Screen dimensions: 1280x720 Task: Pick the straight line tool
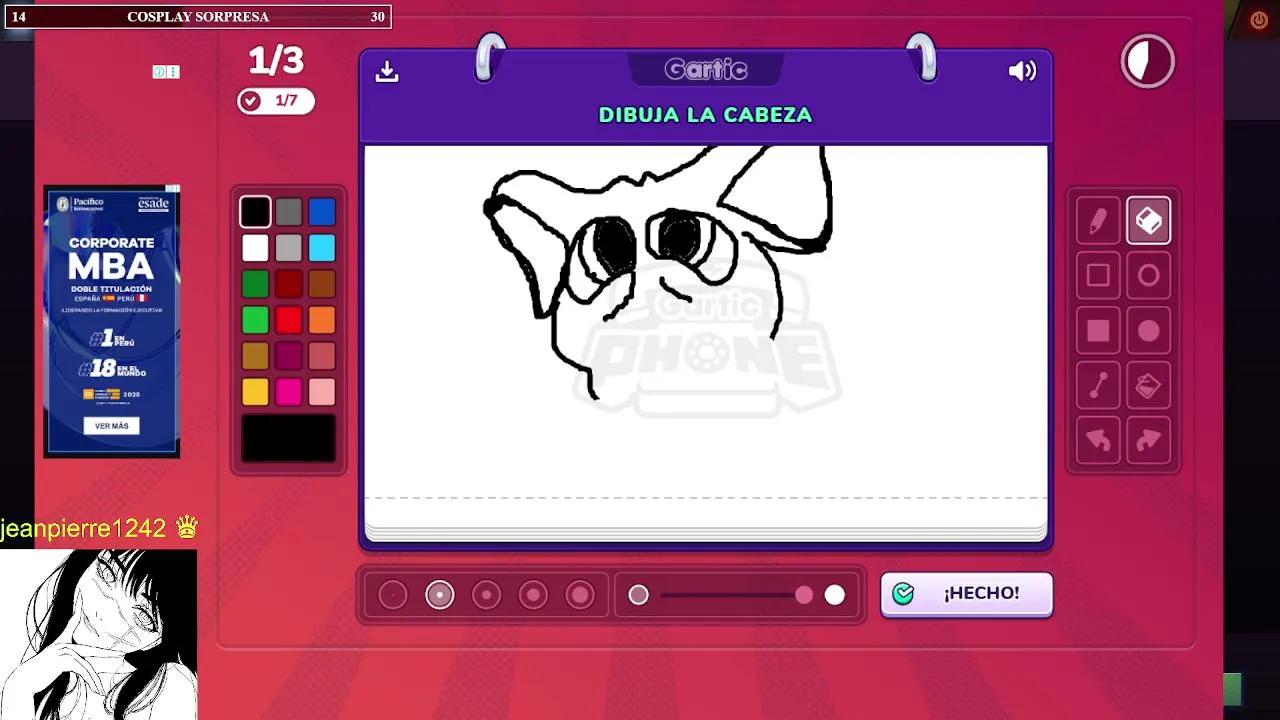[1097, 385]
